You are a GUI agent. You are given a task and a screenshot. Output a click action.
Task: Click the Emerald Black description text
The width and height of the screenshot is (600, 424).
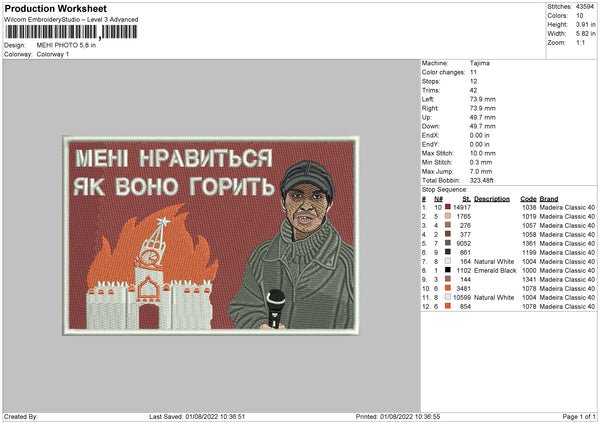pyautogui.click(x=495, y=271)
